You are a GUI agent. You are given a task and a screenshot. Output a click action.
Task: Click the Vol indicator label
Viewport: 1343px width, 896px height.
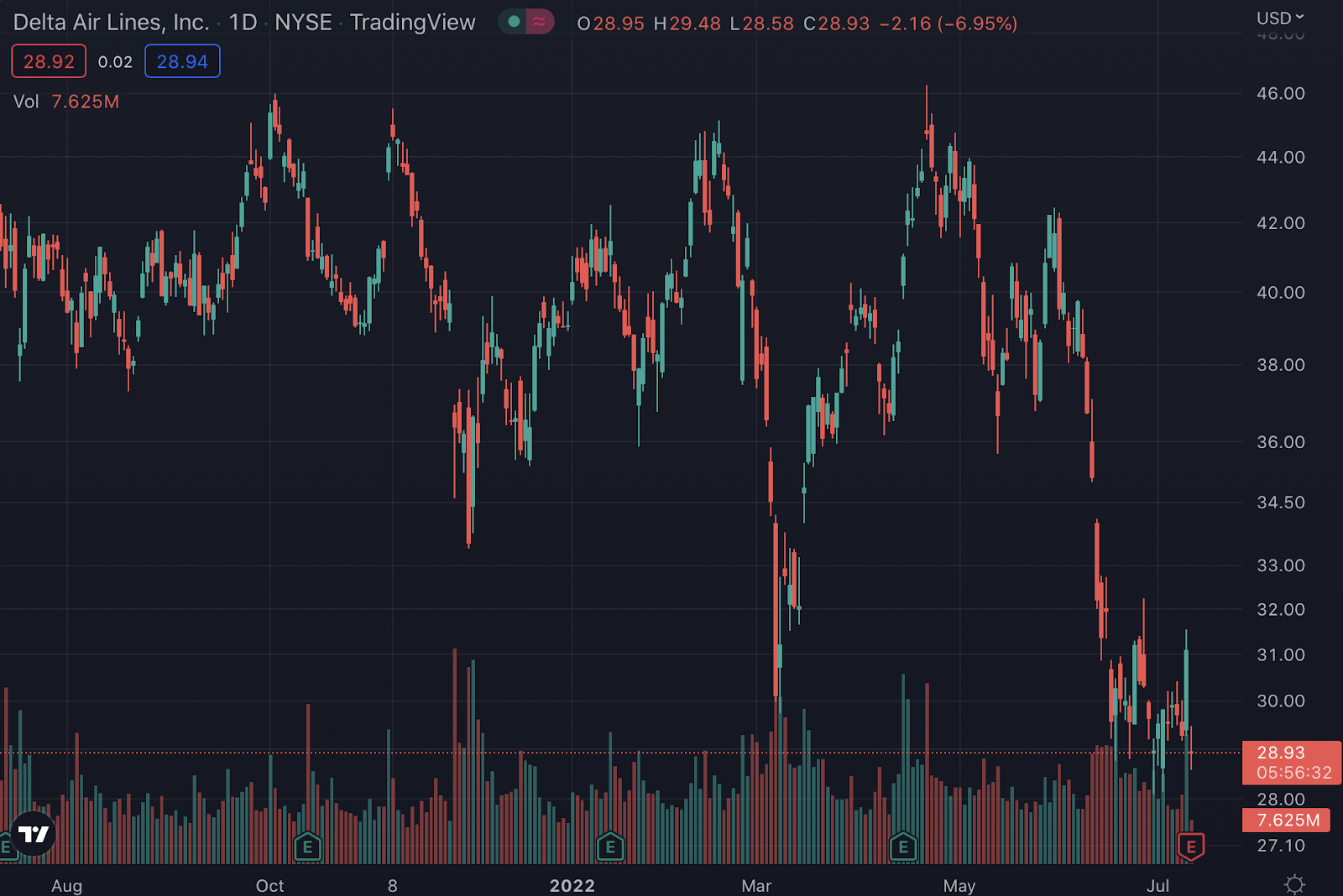[x=26, y=102]
